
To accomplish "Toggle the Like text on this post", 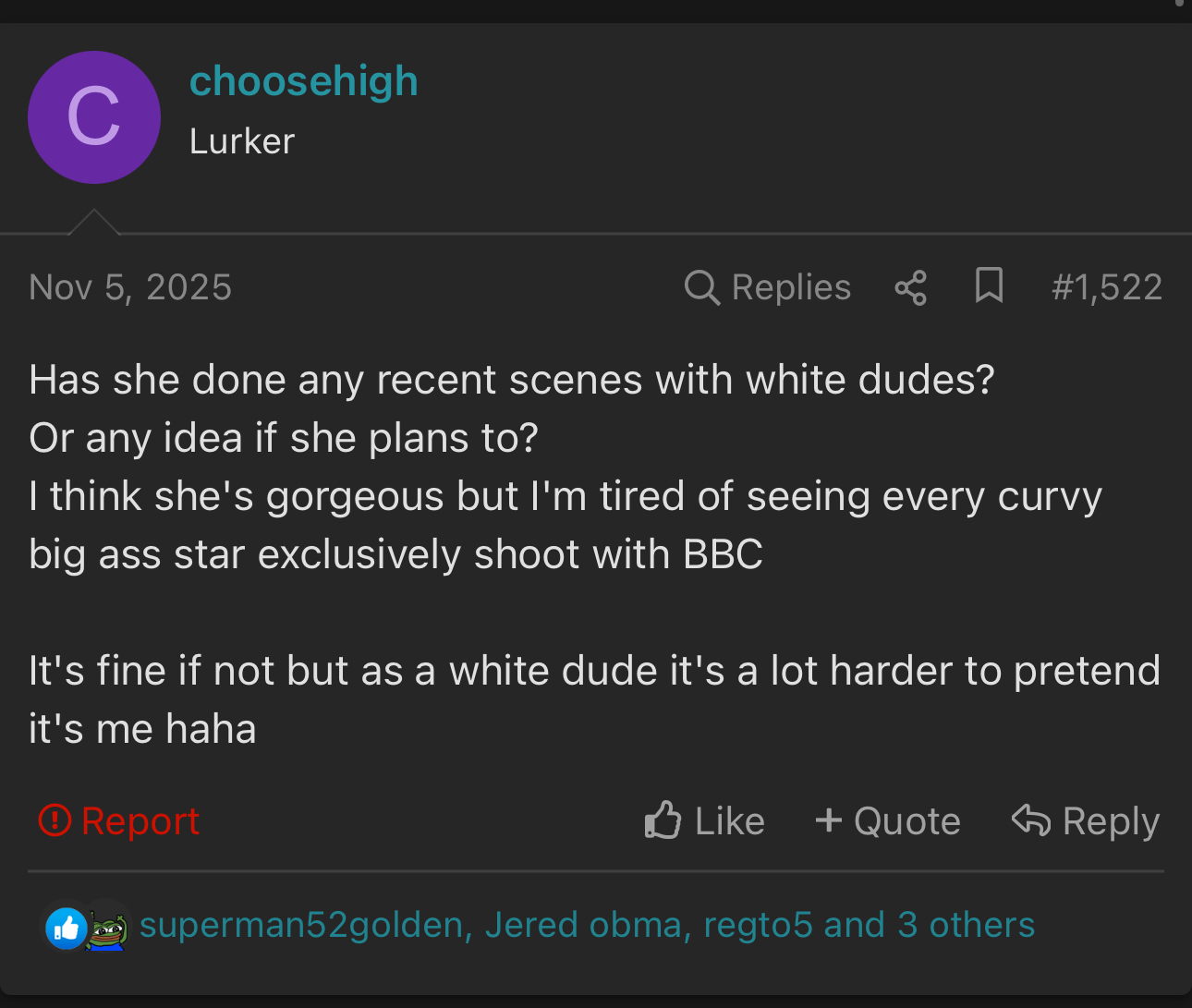I will [x=729, y=820].
